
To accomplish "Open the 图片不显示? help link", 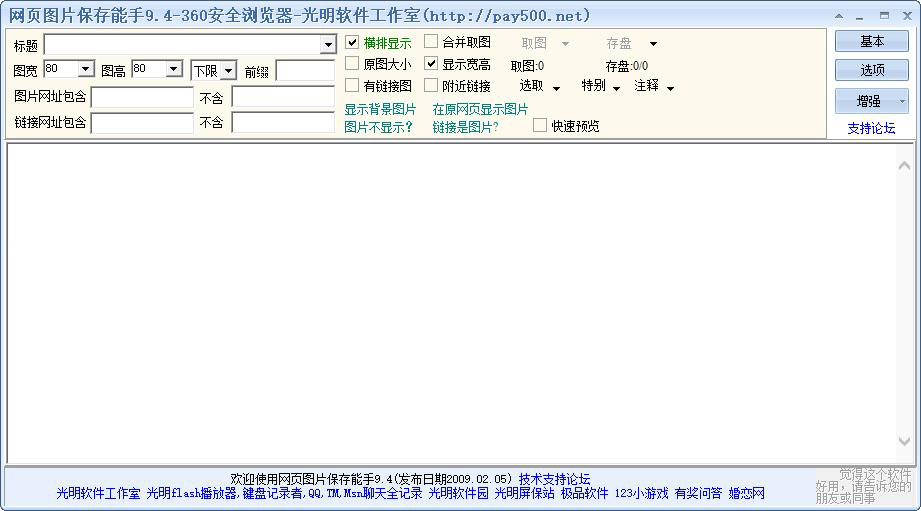I will 378,127.
